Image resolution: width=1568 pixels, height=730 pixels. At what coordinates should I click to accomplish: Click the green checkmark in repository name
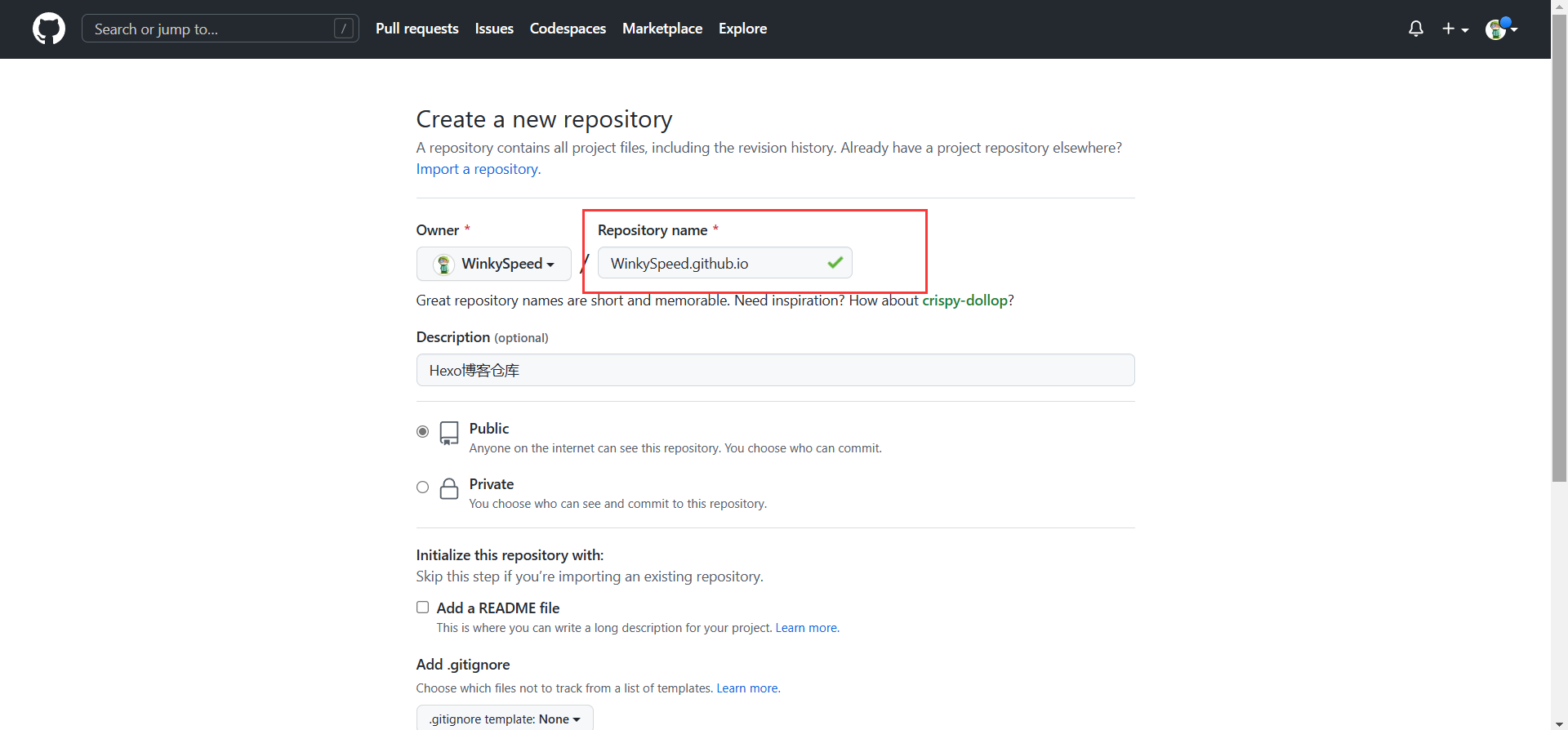pos(835,263)
